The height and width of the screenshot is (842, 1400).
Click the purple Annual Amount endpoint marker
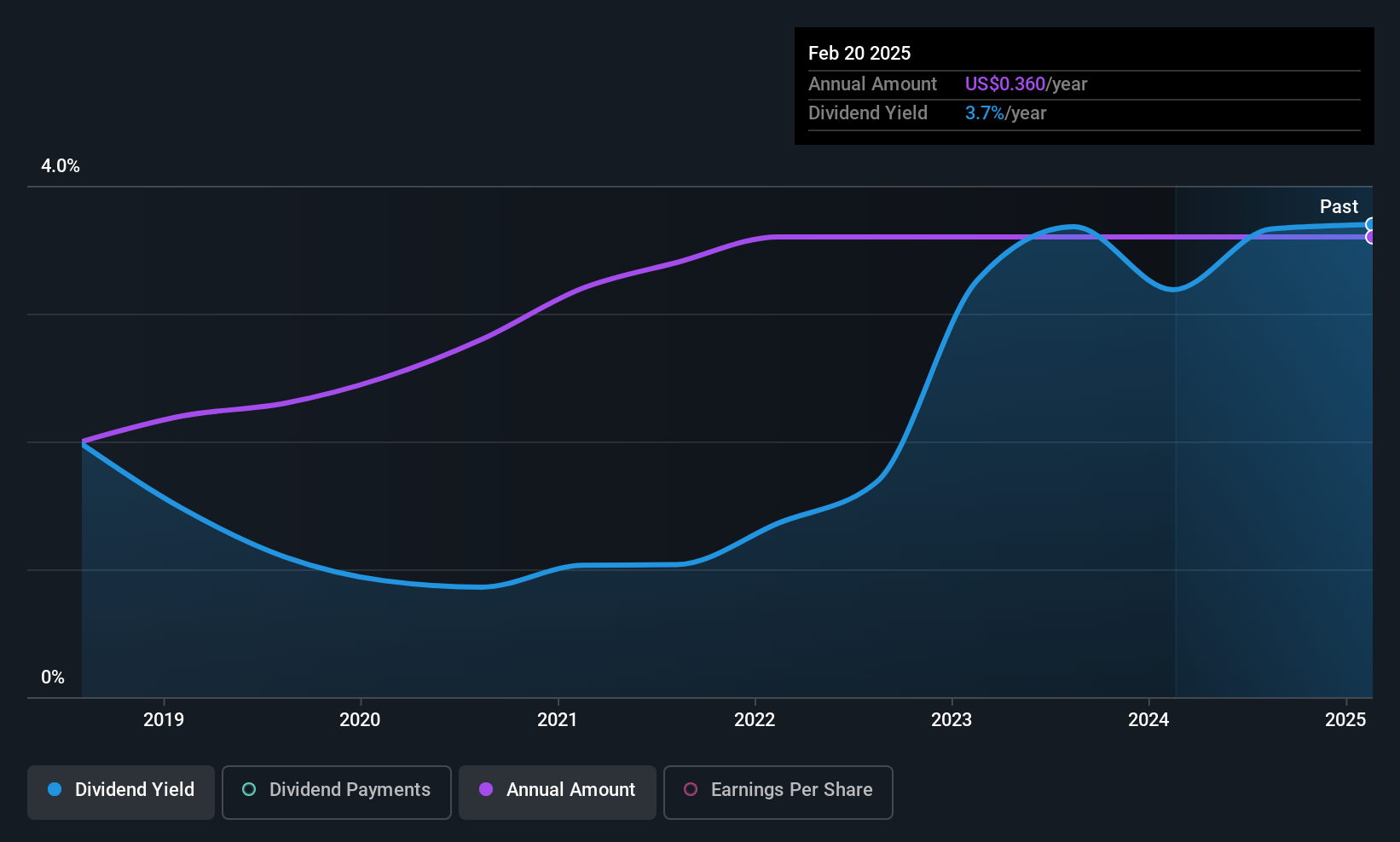(x=1371, y=237)
